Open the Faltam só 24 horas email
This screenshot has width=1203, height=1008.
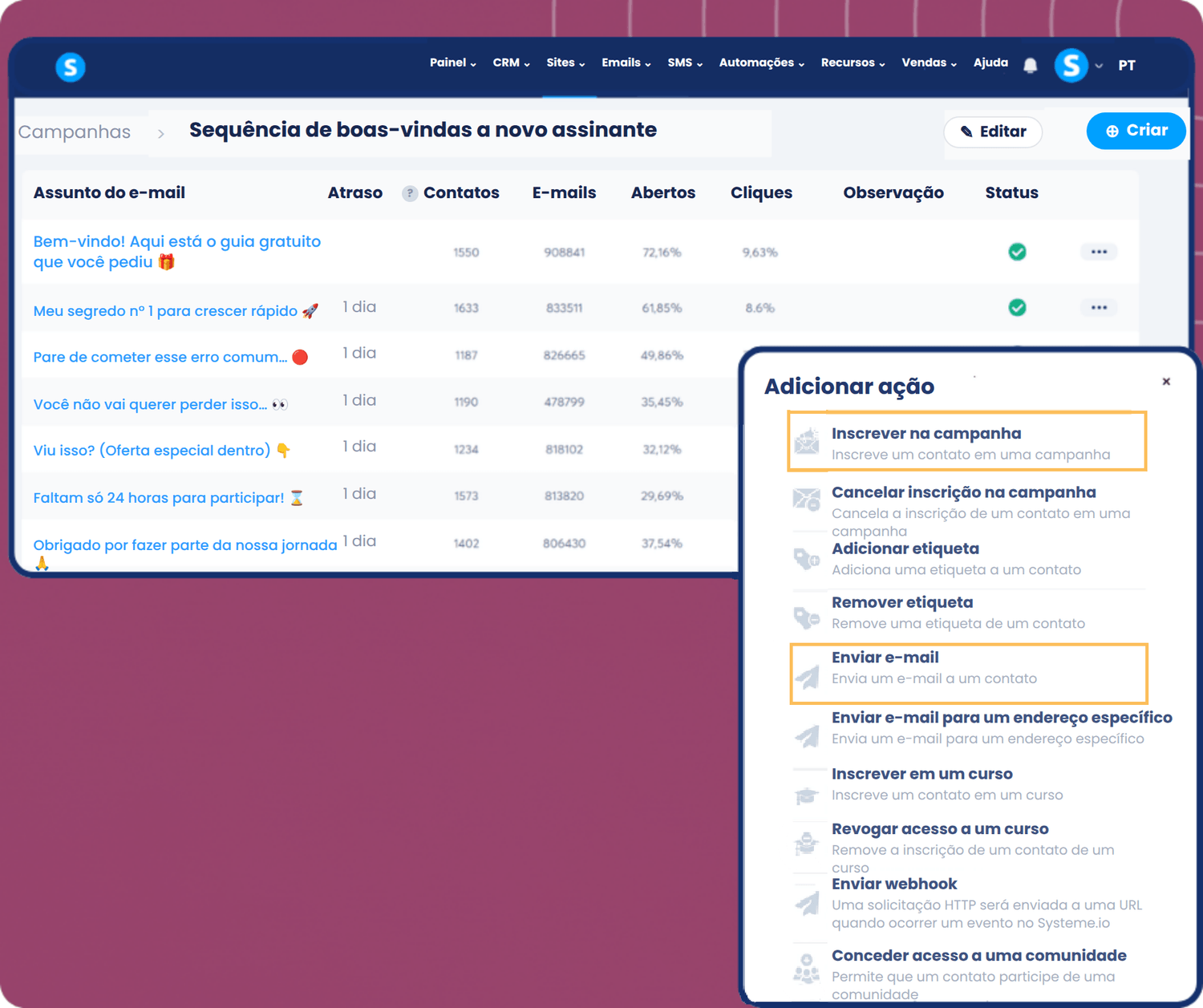pyautogui.click(x=168, y=497)
